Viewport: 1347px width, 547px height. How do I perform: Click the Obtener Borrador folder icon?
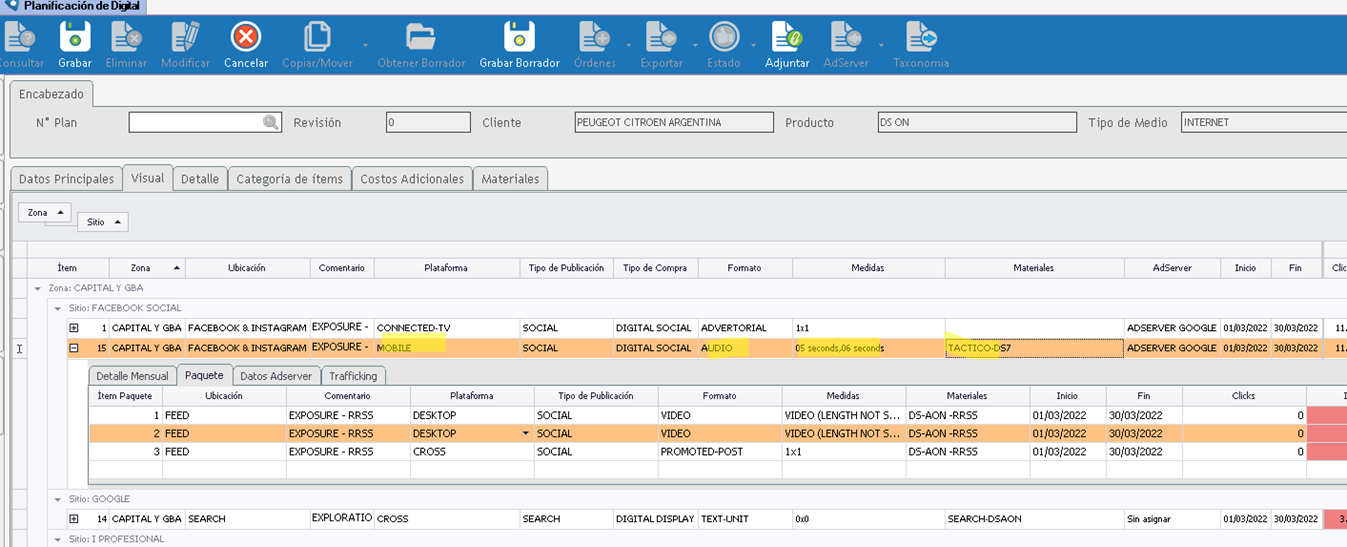[x=421, y=38]
